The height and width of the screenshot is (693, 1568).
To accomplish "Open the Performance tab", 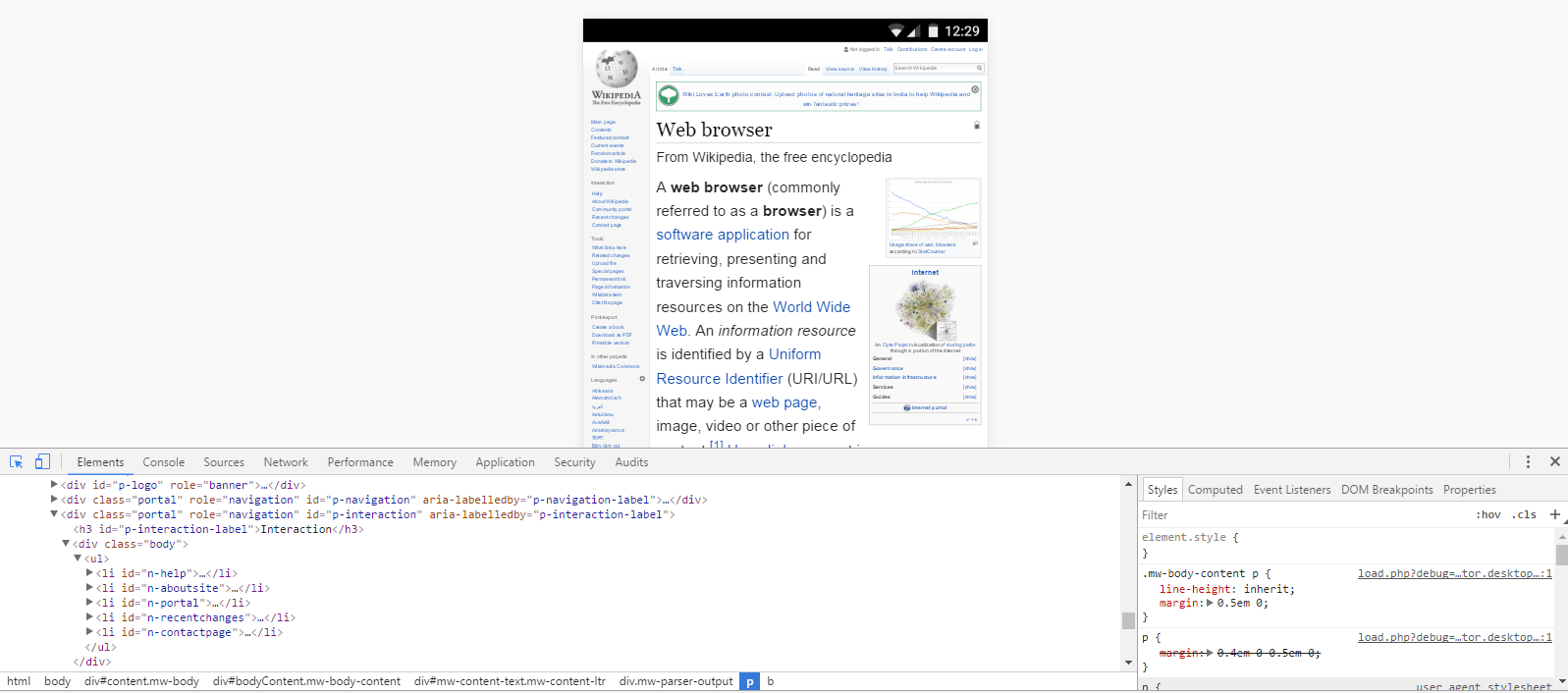I will tap(360, 462).
